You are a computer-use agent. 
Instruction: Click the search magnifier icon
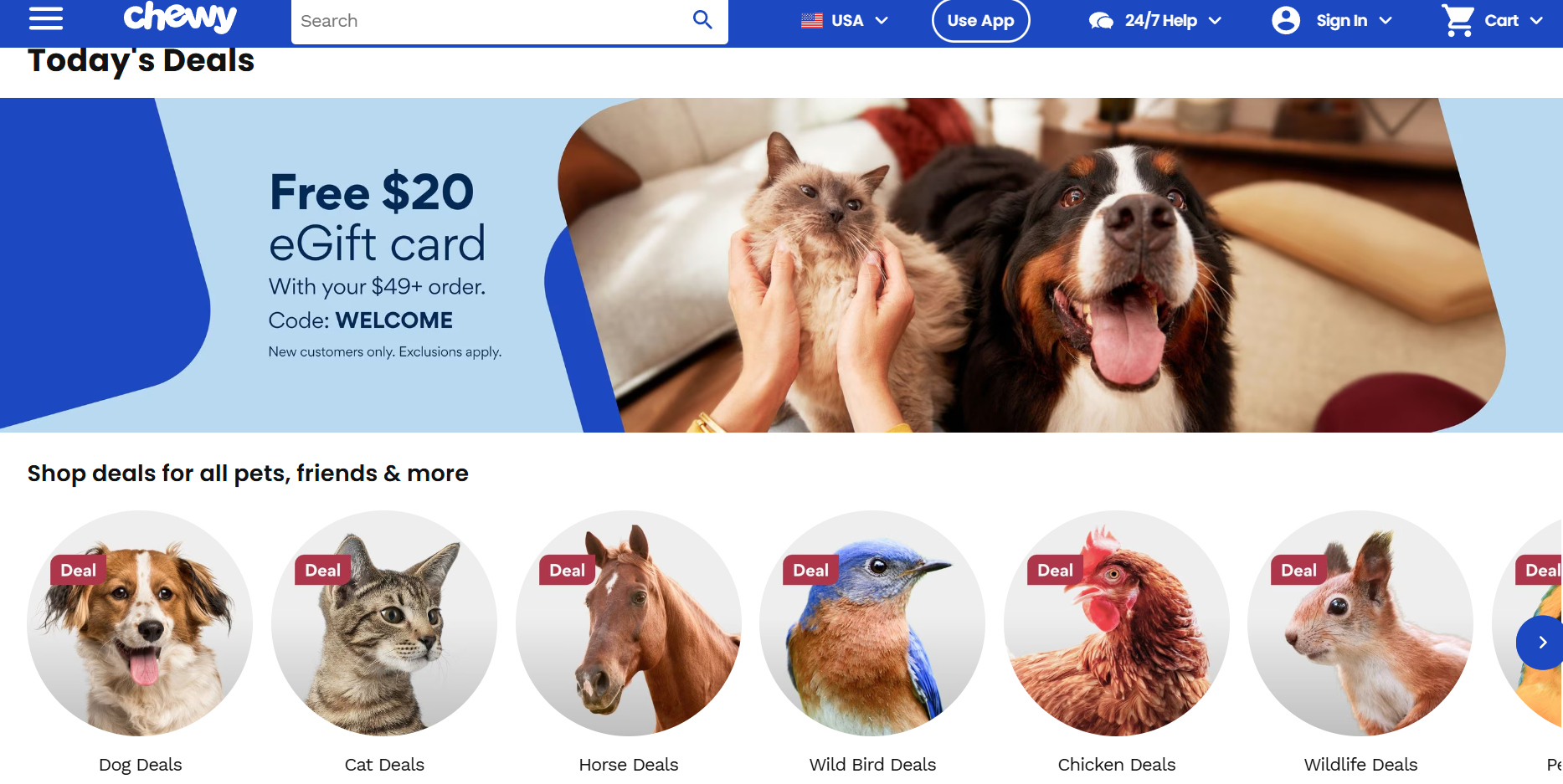702,19
